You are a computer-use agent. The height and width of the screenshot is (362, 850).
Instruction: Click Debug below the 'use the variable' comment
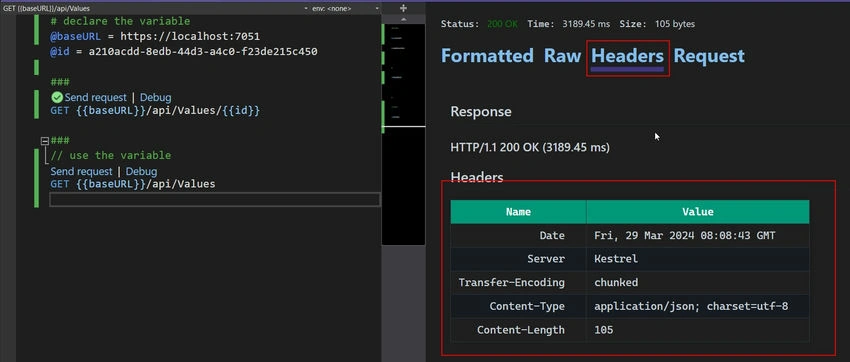click(x=141, y=171)
